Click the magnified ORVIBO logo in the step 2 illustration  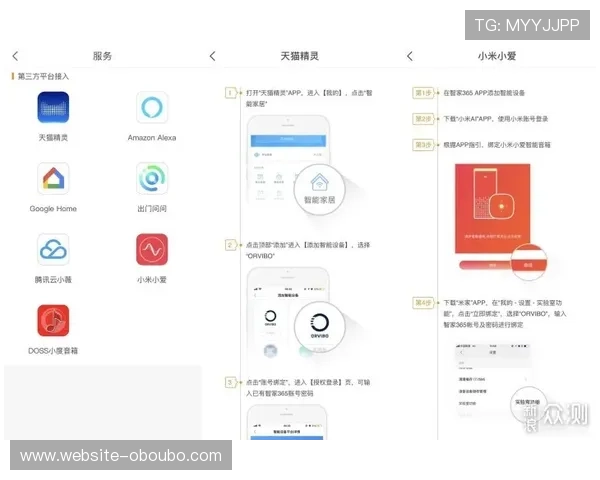[320, 327]
